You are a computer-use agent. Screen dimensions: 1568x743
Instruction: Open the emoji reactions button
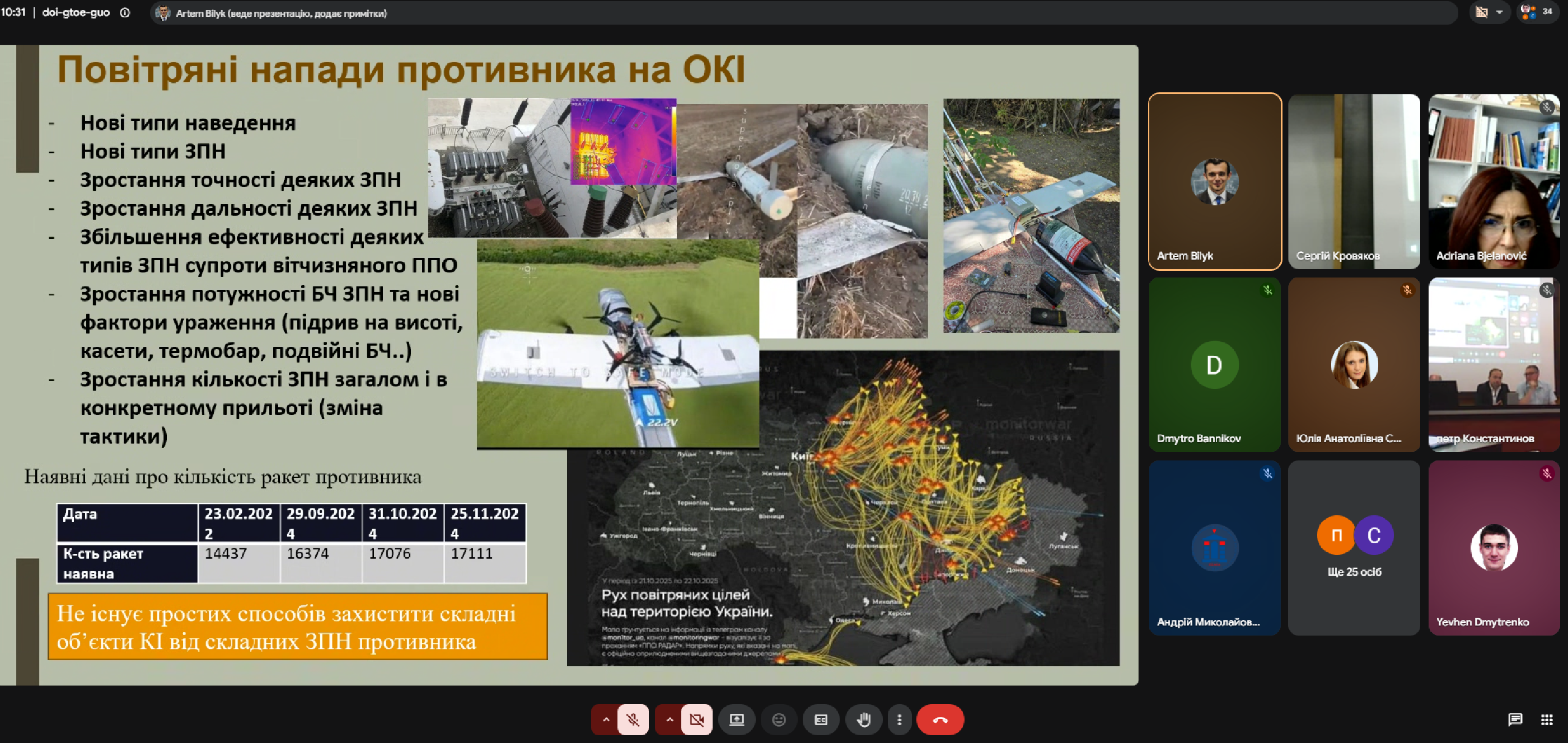click(779, 720)
